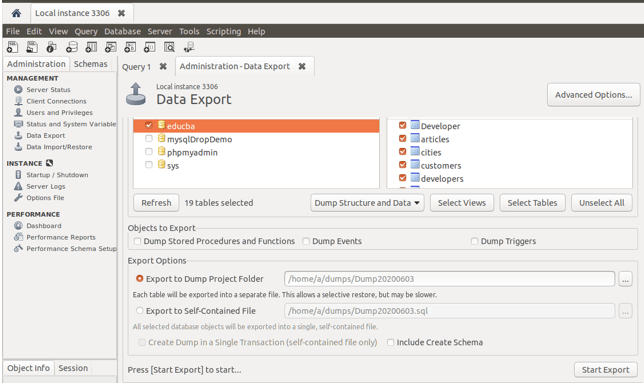The height and width of the screenshot is (384, 644).
Task: Check the phpmyadmin schema checkbox
Action: (149, 152)
